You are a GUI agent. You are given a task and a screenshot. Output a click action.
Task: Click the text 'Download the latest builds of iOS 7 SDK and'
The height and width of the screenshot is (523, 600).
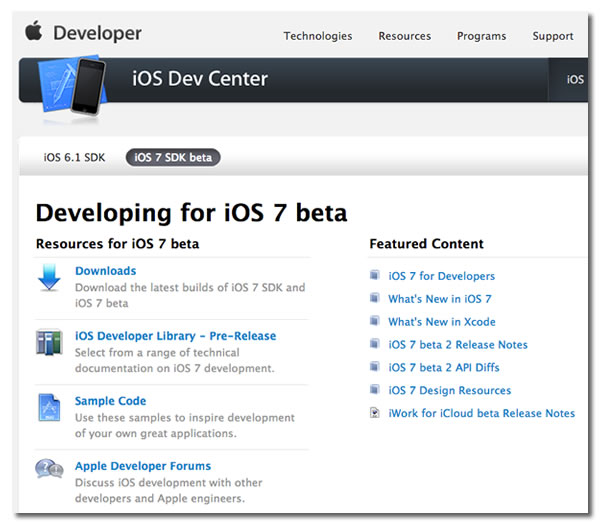tap(190, 287)
